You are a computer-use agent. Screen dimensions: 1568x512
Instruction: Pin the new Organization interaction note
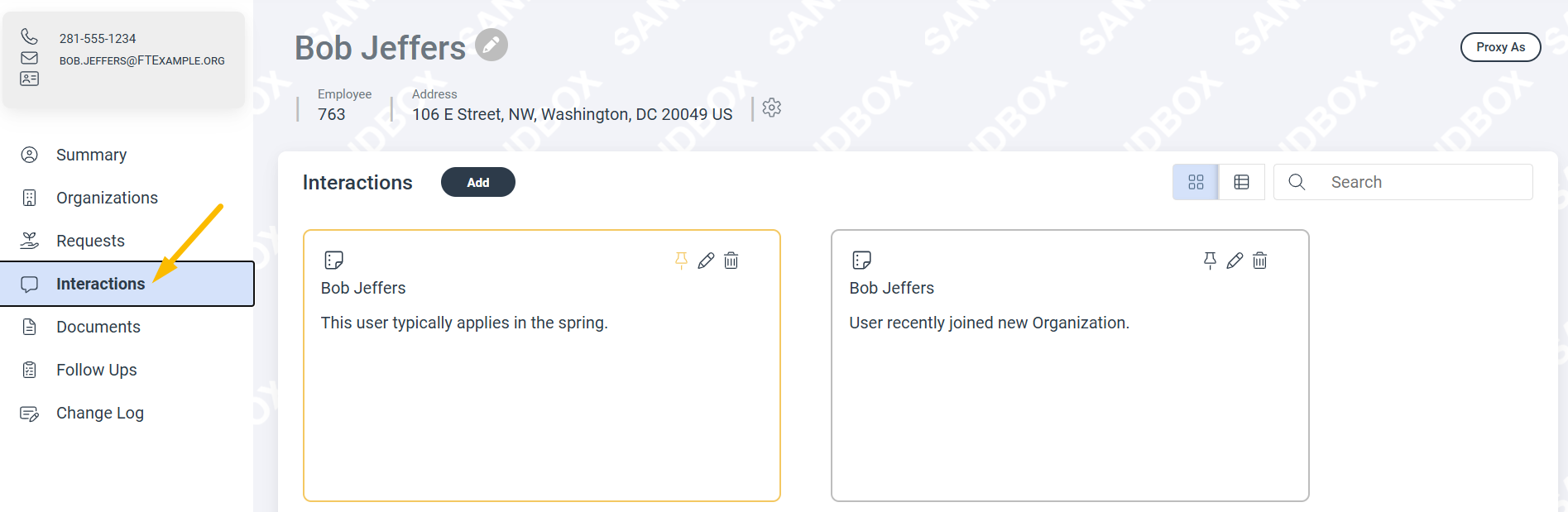[x=1210, y=261]
